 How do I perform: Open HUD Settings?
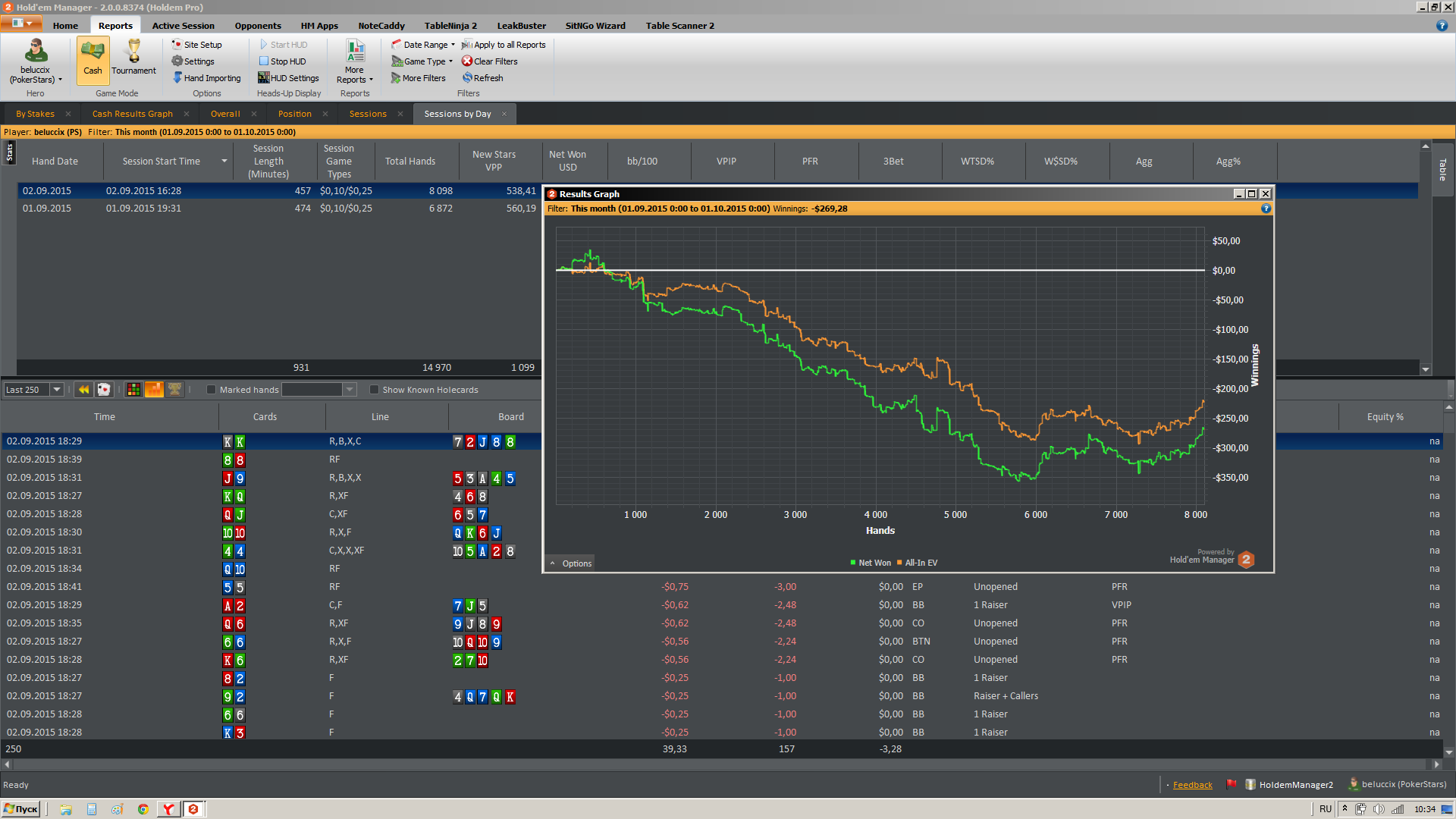click(288, 78)
